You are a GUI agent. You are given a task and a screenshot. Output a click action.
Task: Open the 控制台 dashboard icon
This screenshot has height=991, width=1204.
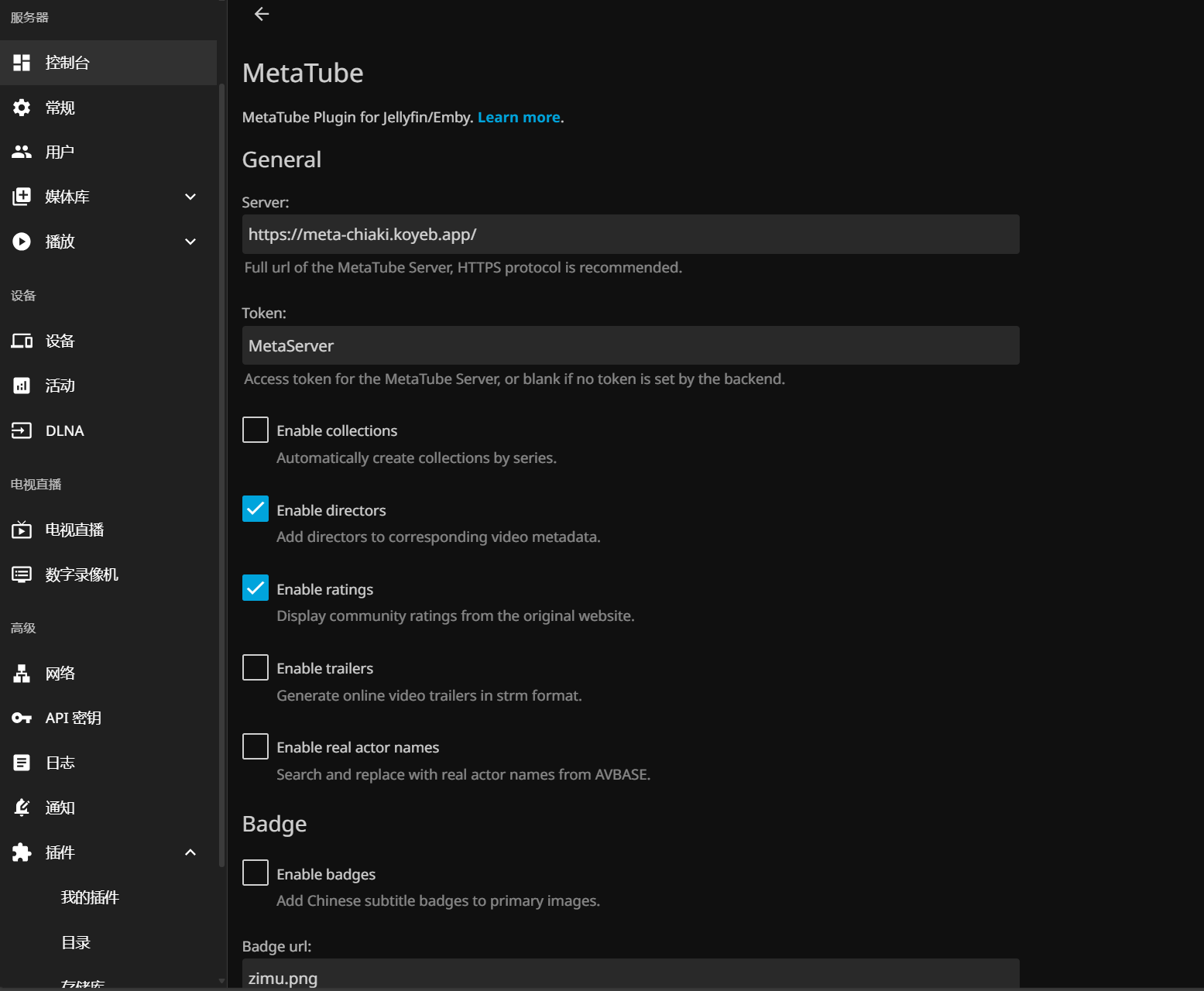(x=22, y=63)
